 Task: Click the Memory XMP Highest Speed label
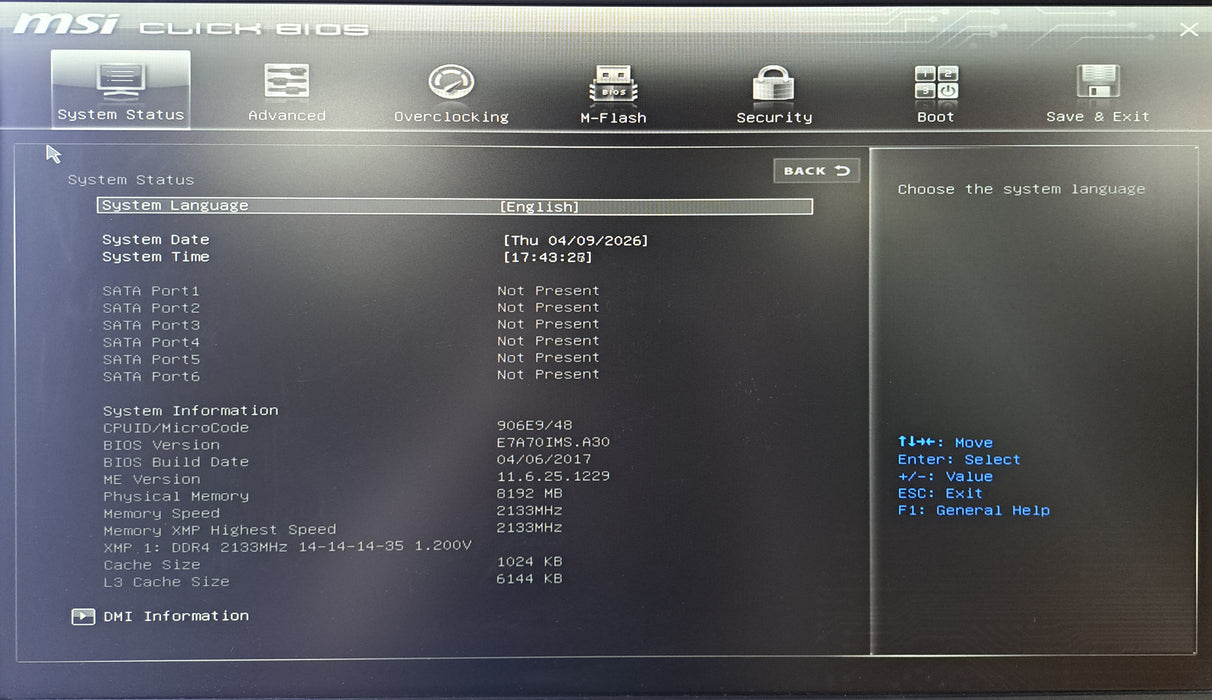(x=220, y=530)
